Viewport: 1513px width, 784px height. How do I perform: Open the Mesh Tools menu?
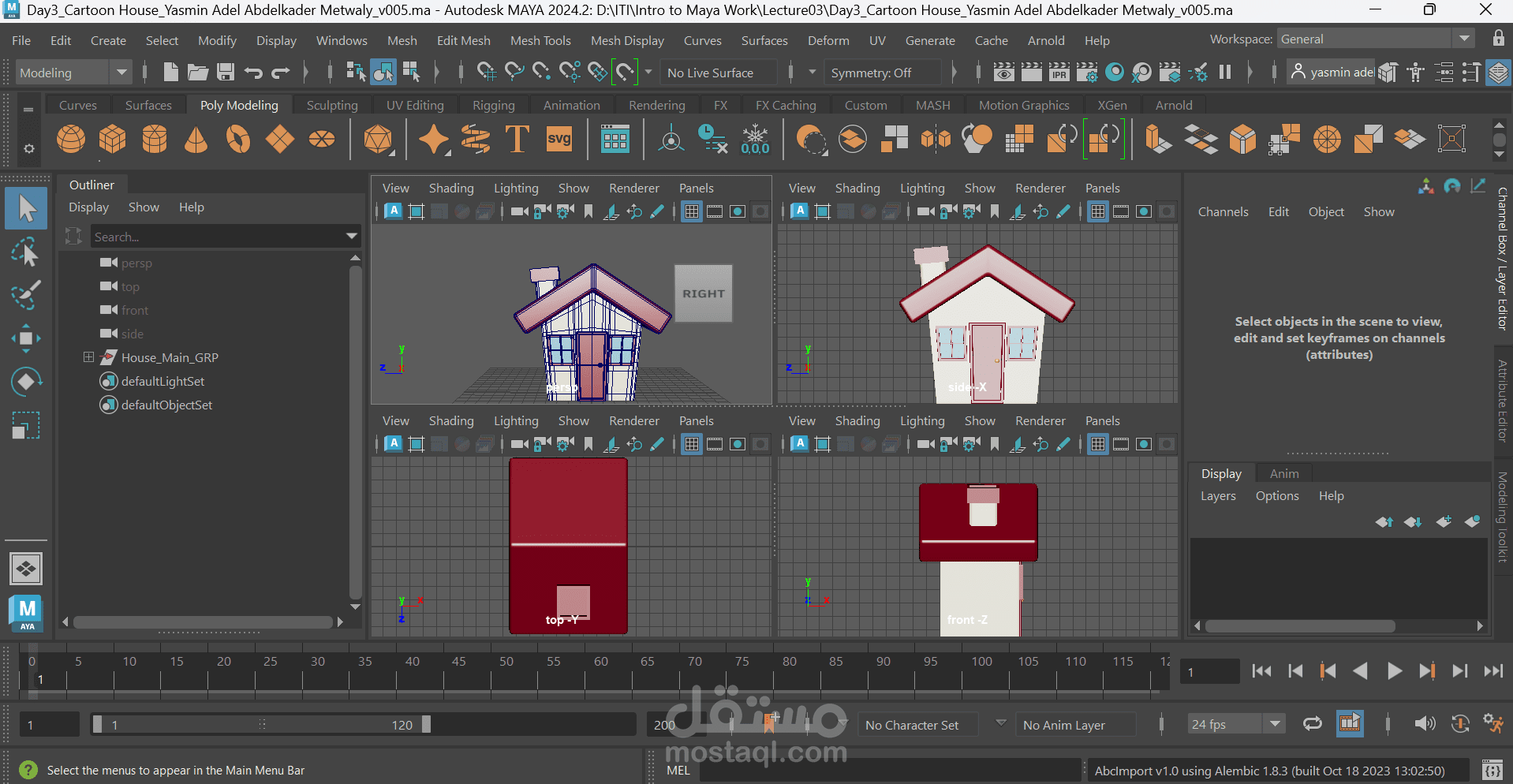540,40
